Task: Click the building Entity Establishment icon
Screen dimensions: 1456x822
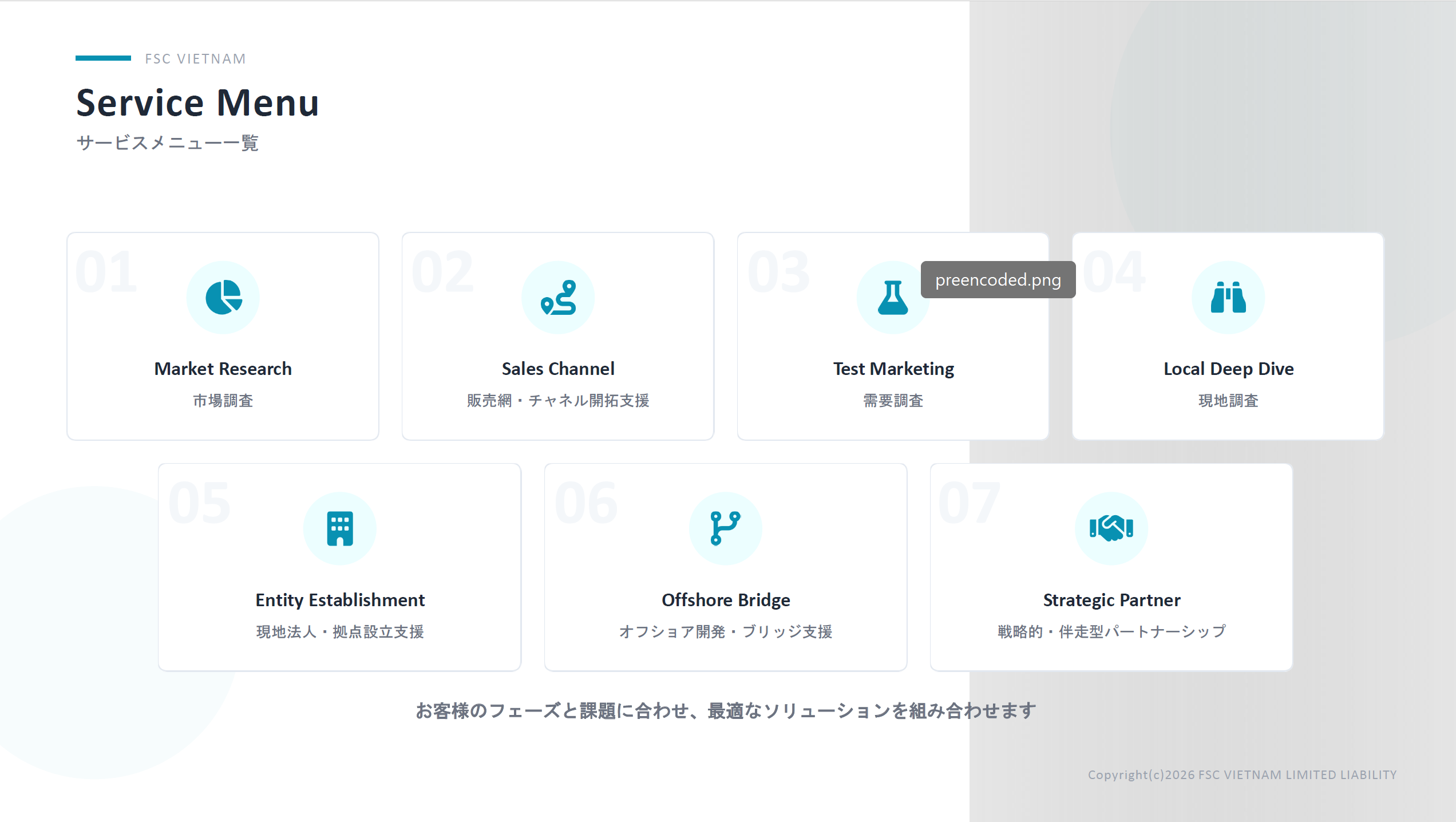Action: pos(340,528)
